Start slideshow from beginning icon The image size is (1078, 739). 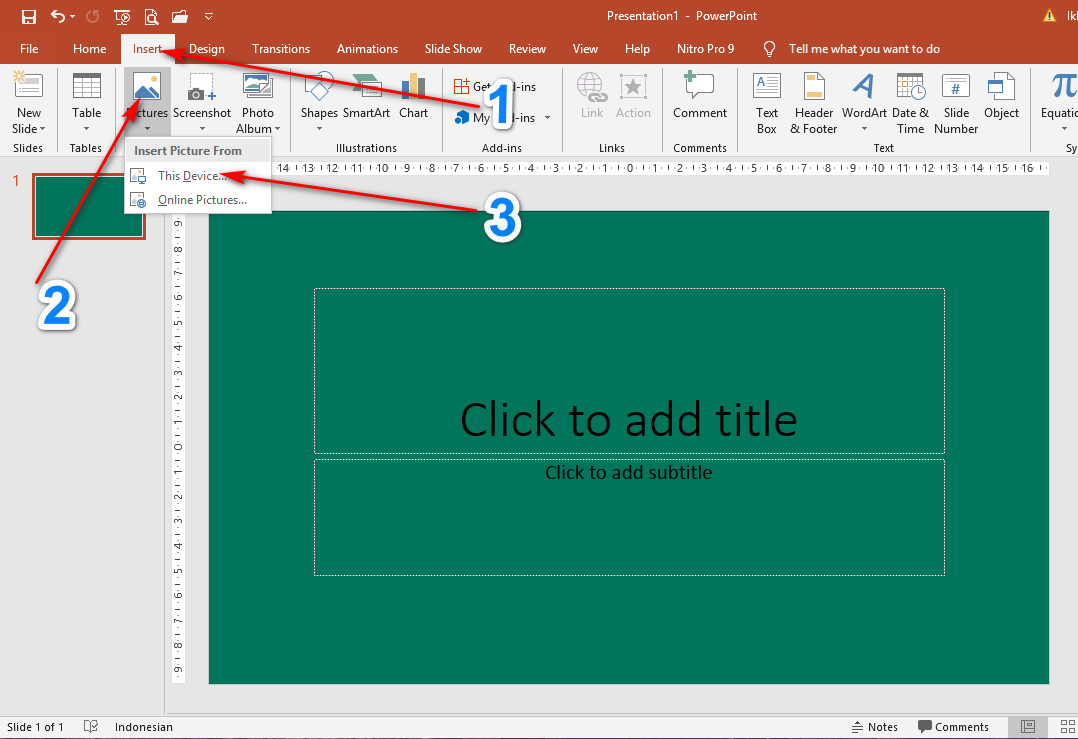tap(122, 16)
